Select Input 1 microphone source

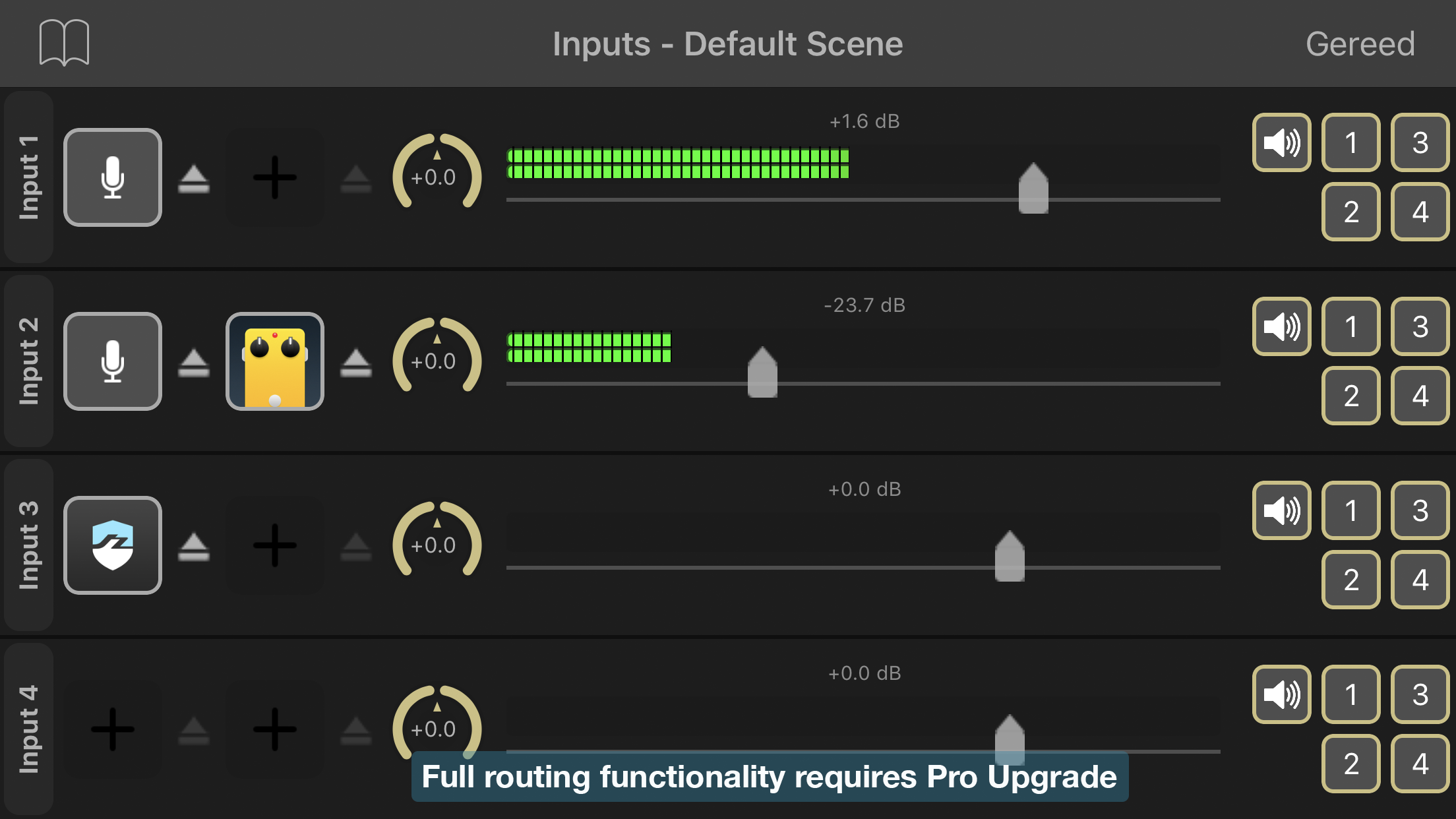(x=113, y=177)
